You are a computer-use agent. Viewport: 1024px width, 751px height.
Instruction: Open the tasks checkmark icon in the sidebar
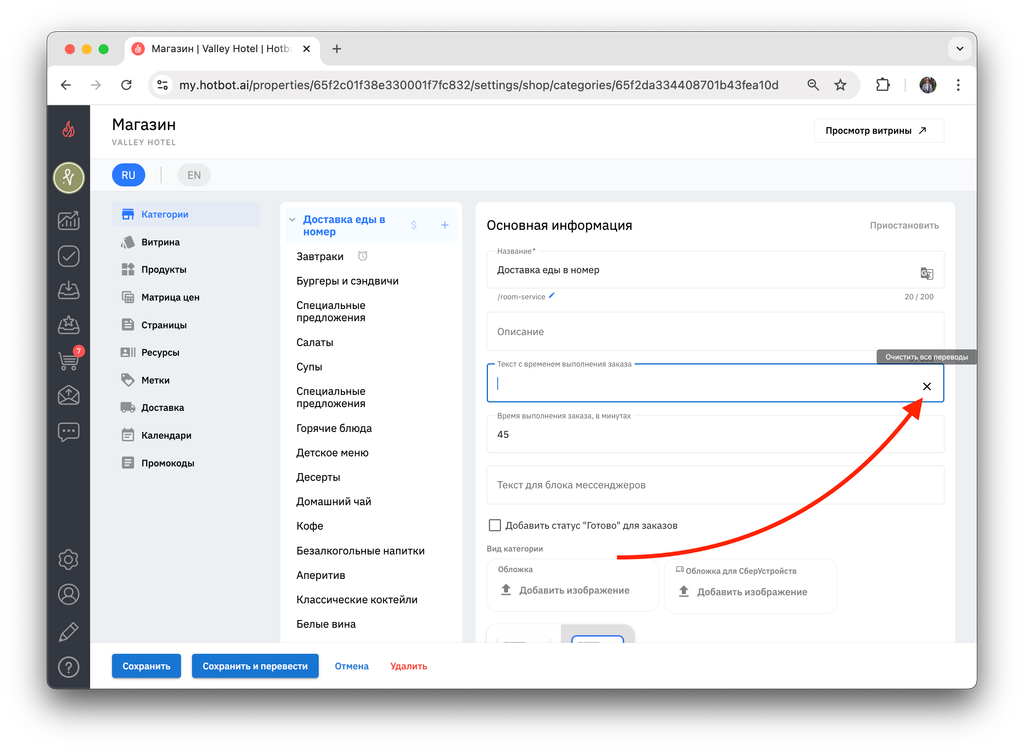click(69, 256)
